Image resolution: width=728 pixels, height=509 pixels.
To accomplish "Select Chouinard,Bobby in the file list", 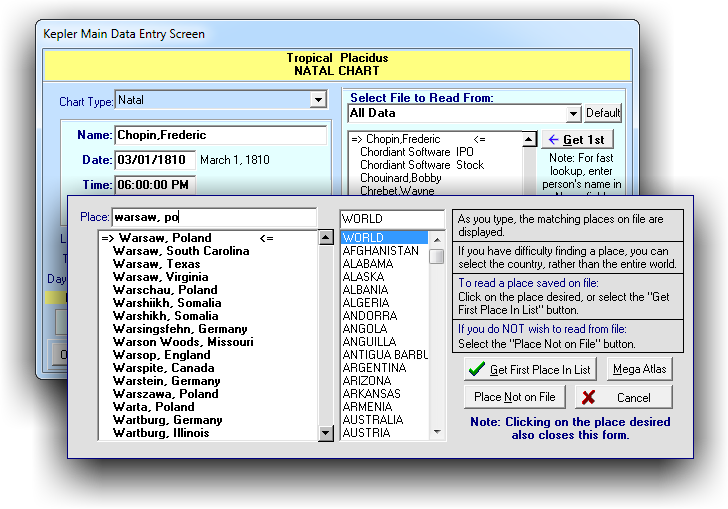I will 399,178.
